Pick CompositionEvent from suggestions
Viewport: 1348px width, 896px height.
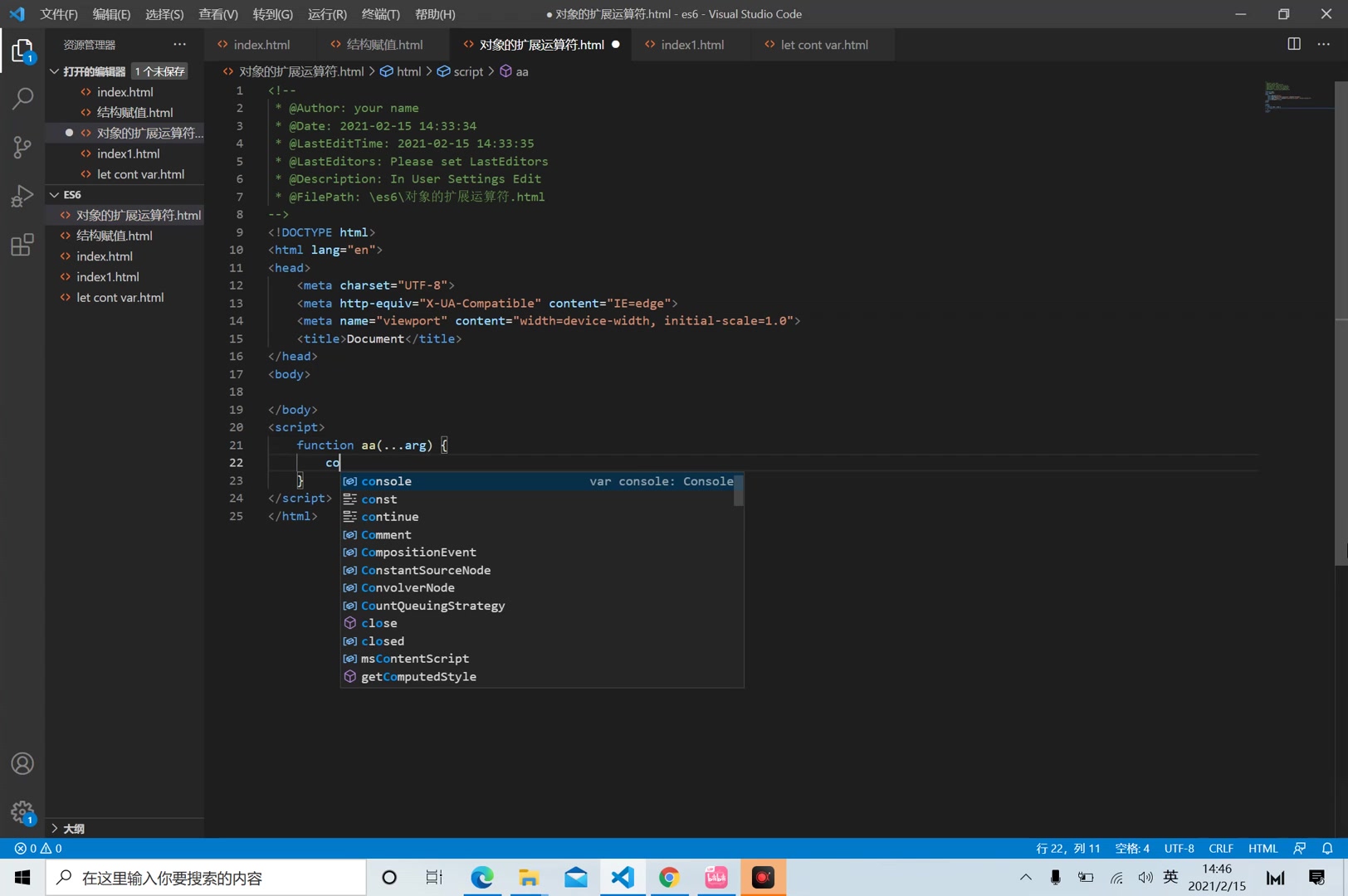[538, 552]
